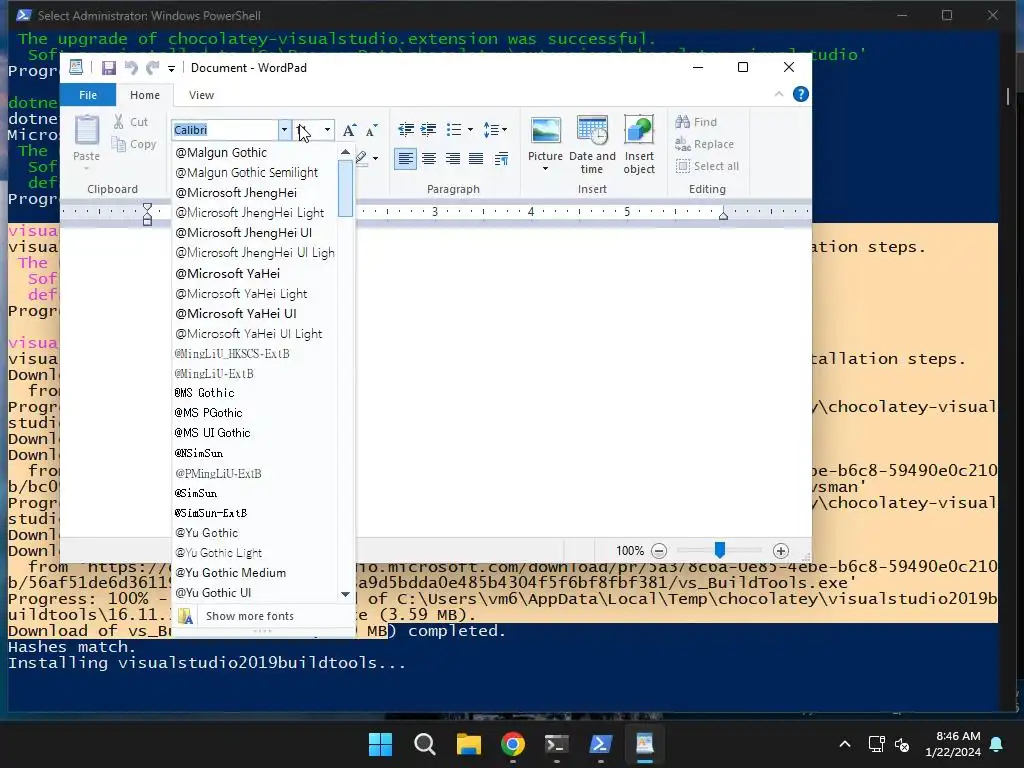Click the Calibri font name field
This screenshot has height=768, width=1024.
click(x=225, y=130)
